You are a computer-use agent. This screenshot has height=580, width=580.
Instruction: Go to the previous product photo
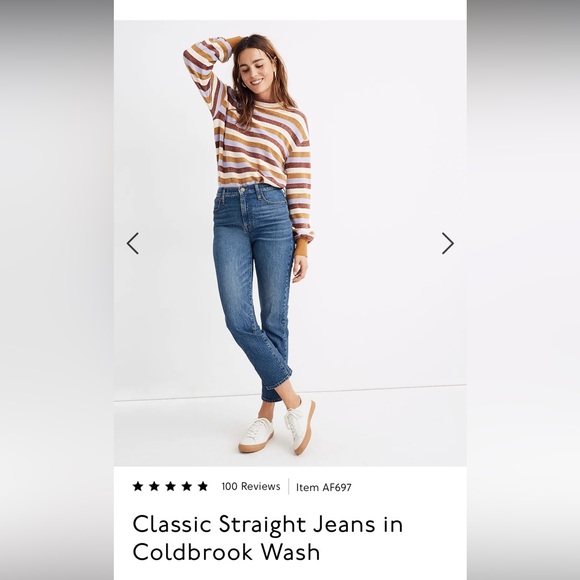(x=133, y=243)
